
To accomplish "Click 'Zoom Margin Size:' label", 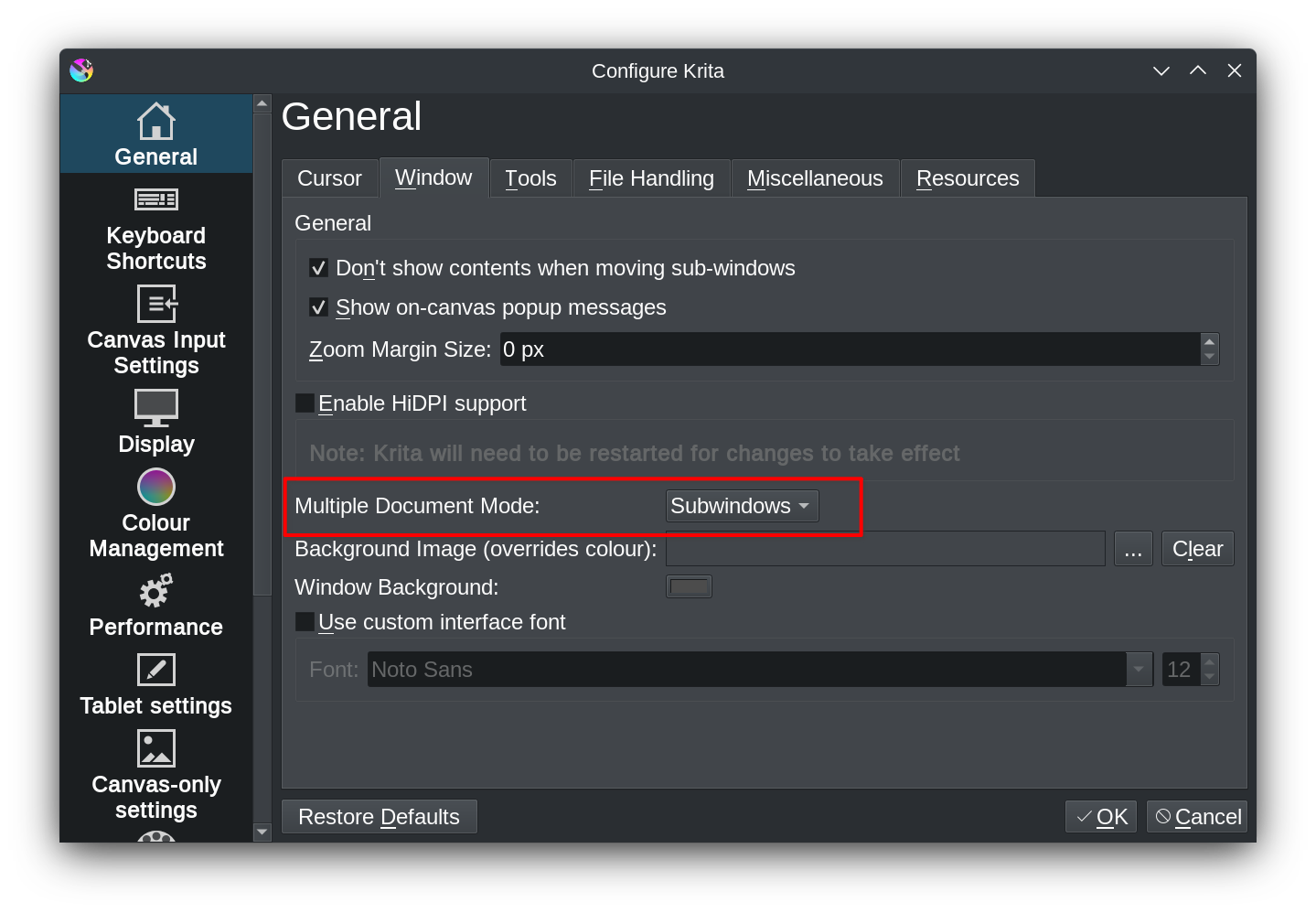I will pyautogui.click(x=401, y=349).
